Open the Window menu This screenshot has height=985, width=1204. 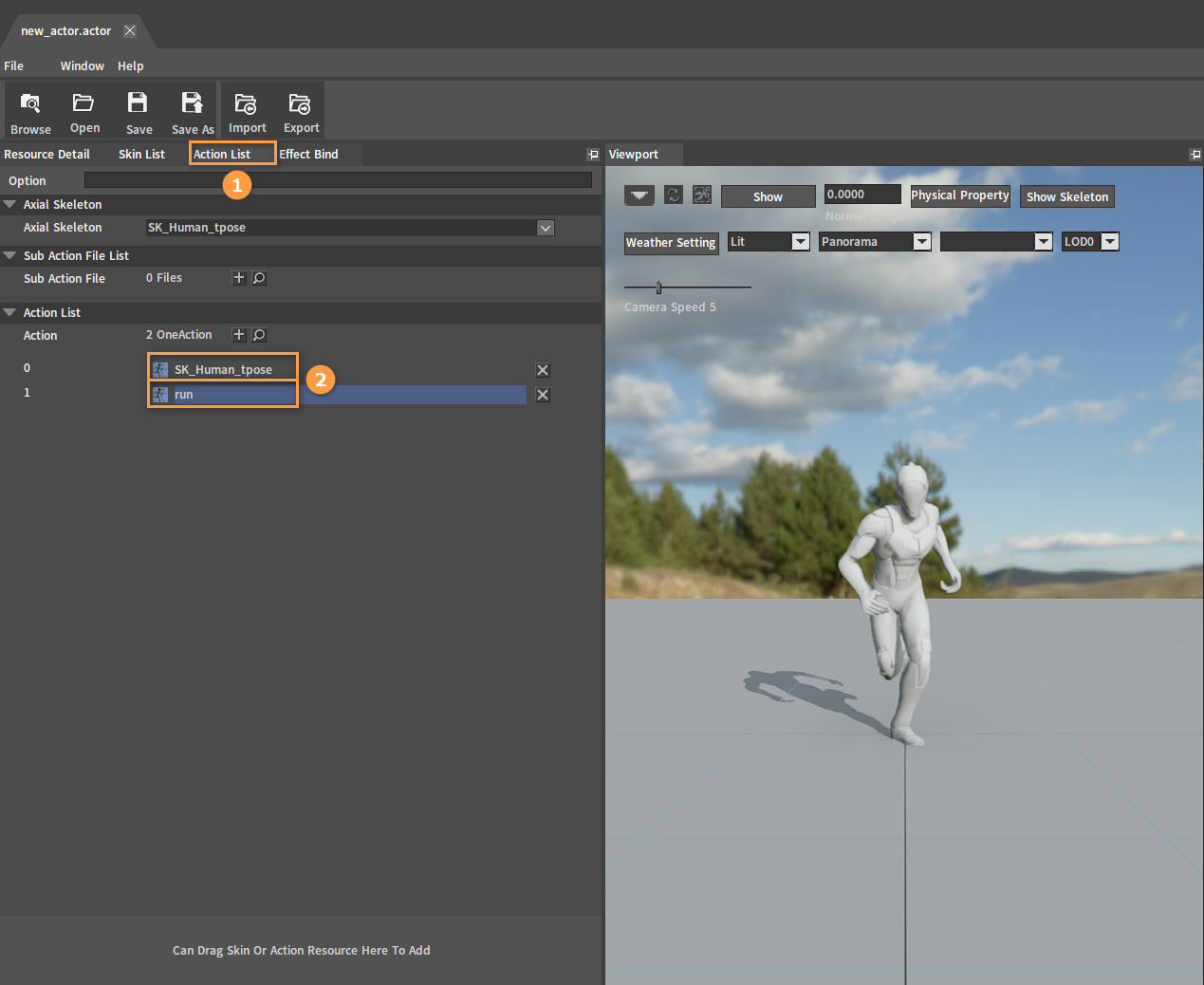coord(82,65)
